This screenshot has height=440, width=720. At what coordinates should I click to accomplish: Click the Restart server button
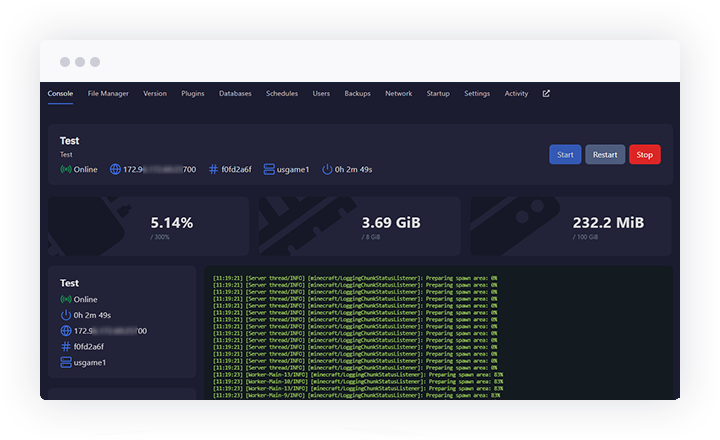(x=605, y=154)
